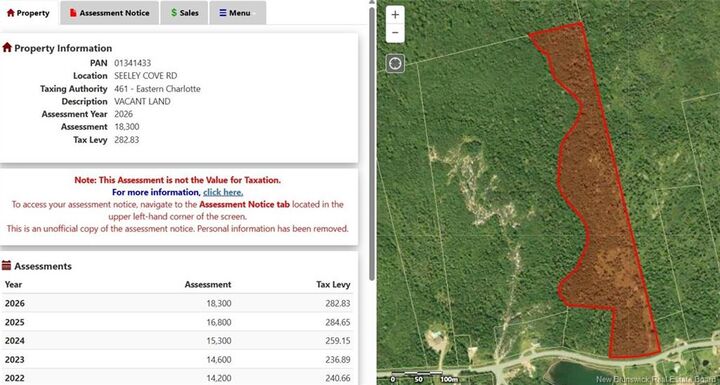
Task: Click the Tax Levy value in Property Information
Action: pyautogui.click(x=126, y=140)
